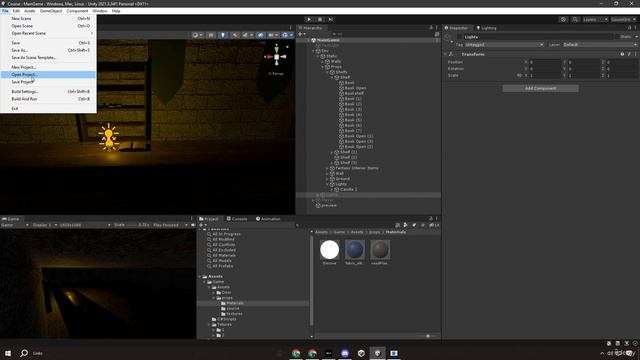This screenshot has width=640, height=360.
Task: Open the Static dropdown arrow in Inspector
Action: coord(636,37)
